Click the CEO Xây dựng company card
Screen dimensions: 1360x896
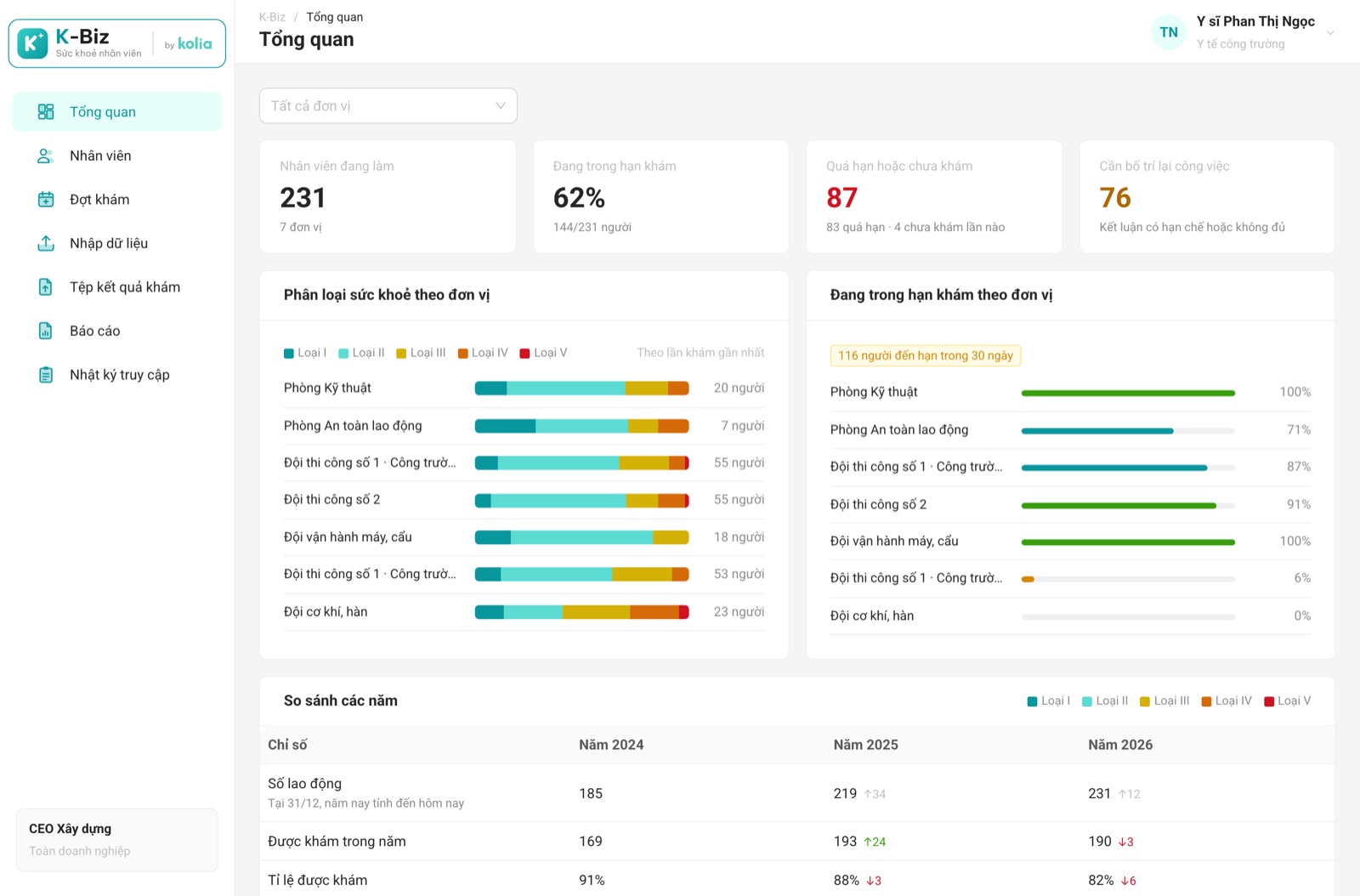click(x=117, y=840)
